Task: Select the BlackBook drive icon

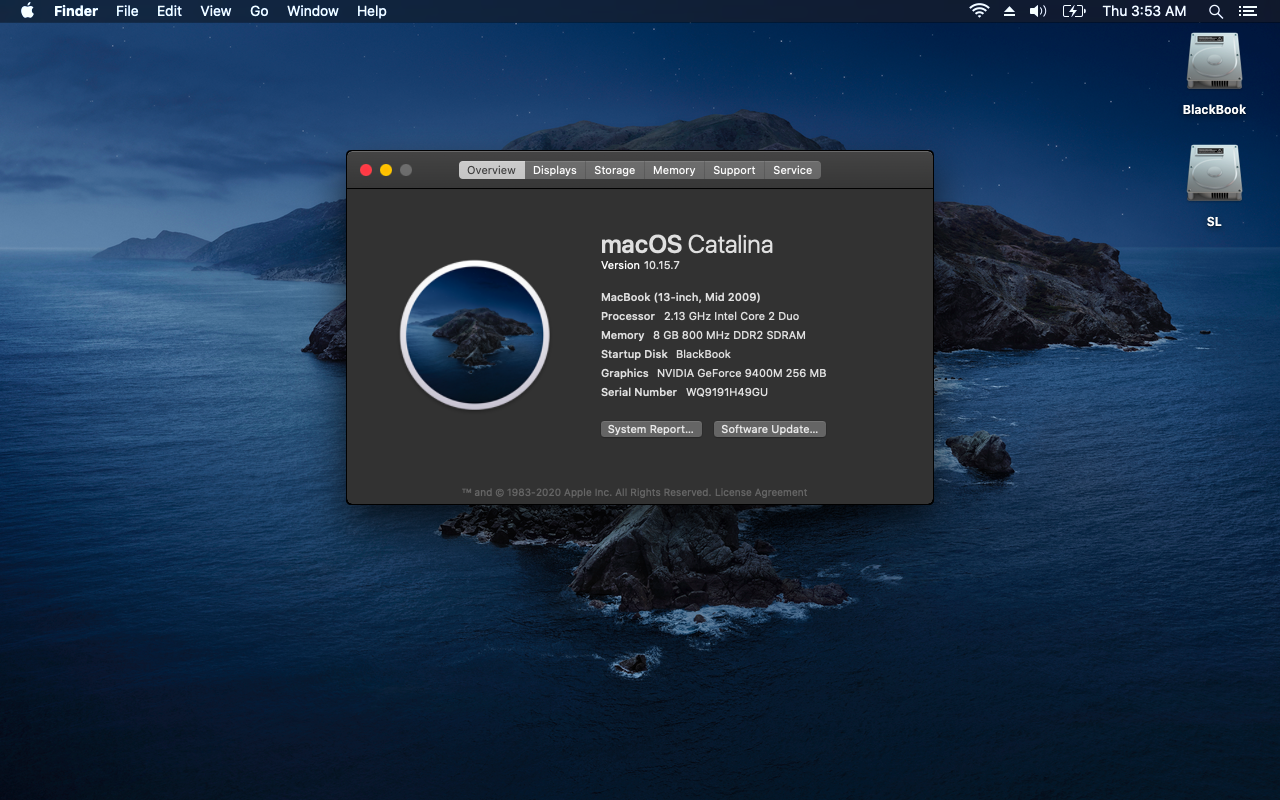Action: pyautogui.click(x=1214, y=62)
